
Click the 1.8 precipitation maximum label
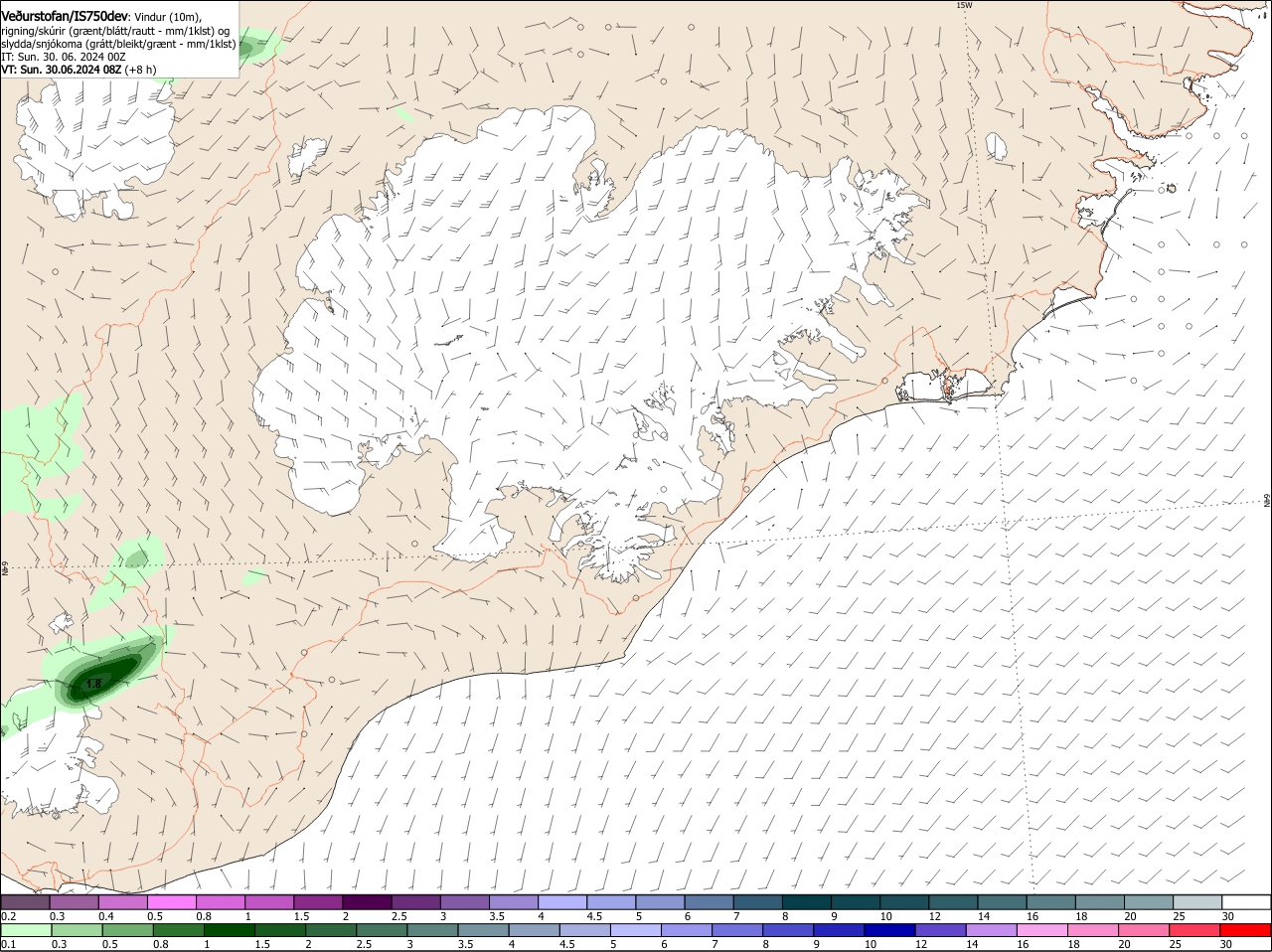pos(94,684)
